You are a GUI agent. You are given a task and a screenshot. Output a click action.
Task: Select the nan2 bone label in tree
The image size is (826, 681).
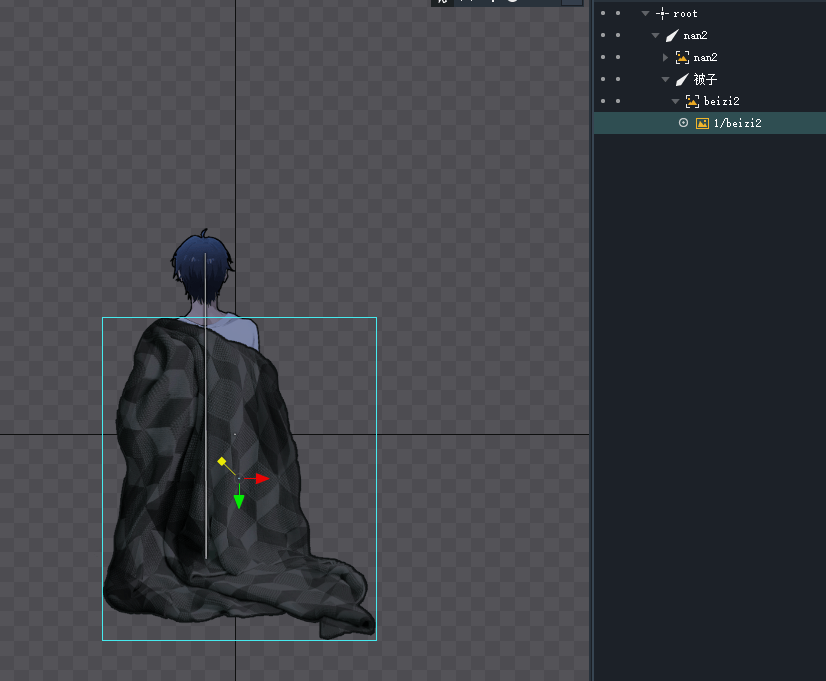tap(695, 35)
